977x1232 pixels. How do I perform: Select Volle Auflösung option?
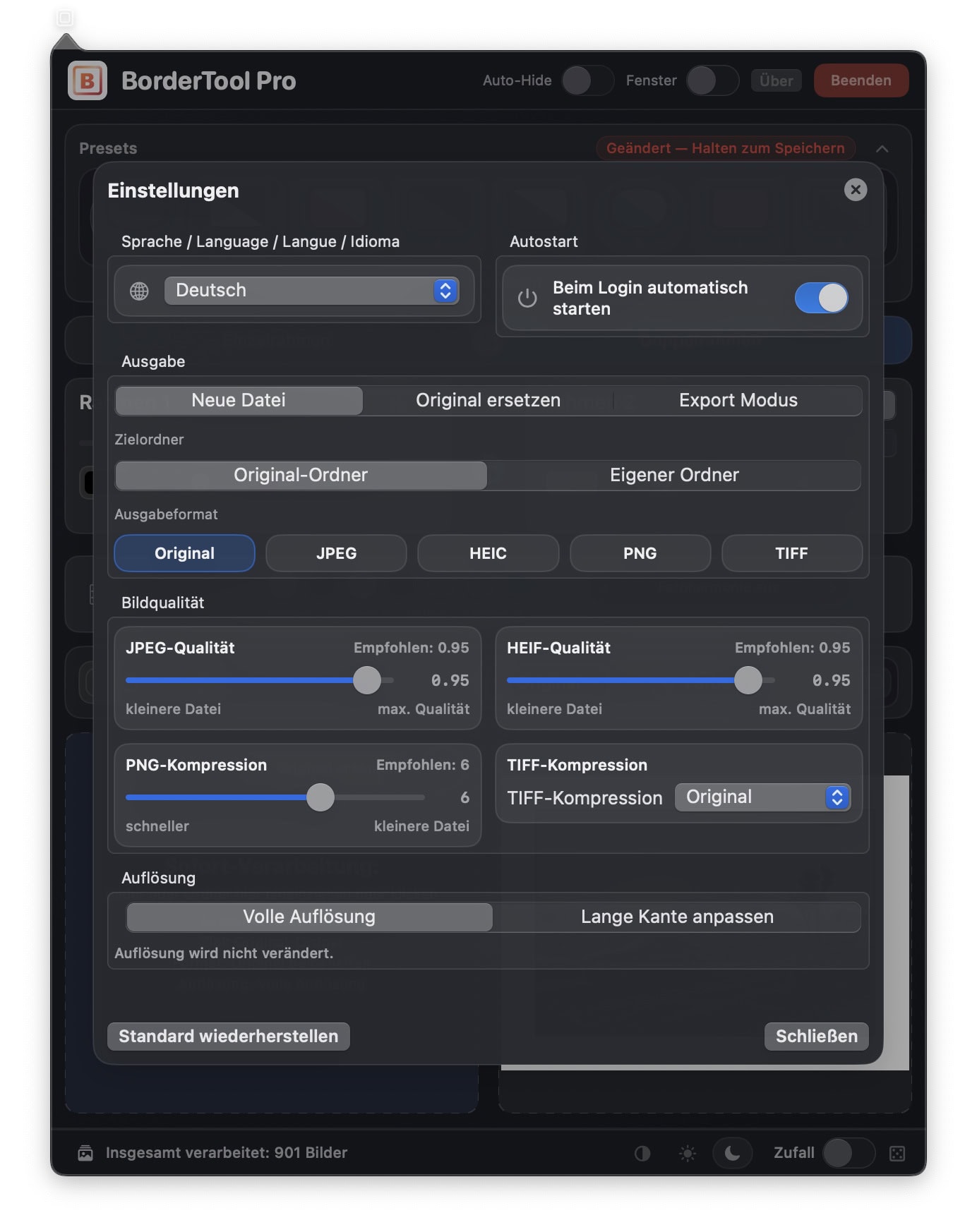click(309, 917)
